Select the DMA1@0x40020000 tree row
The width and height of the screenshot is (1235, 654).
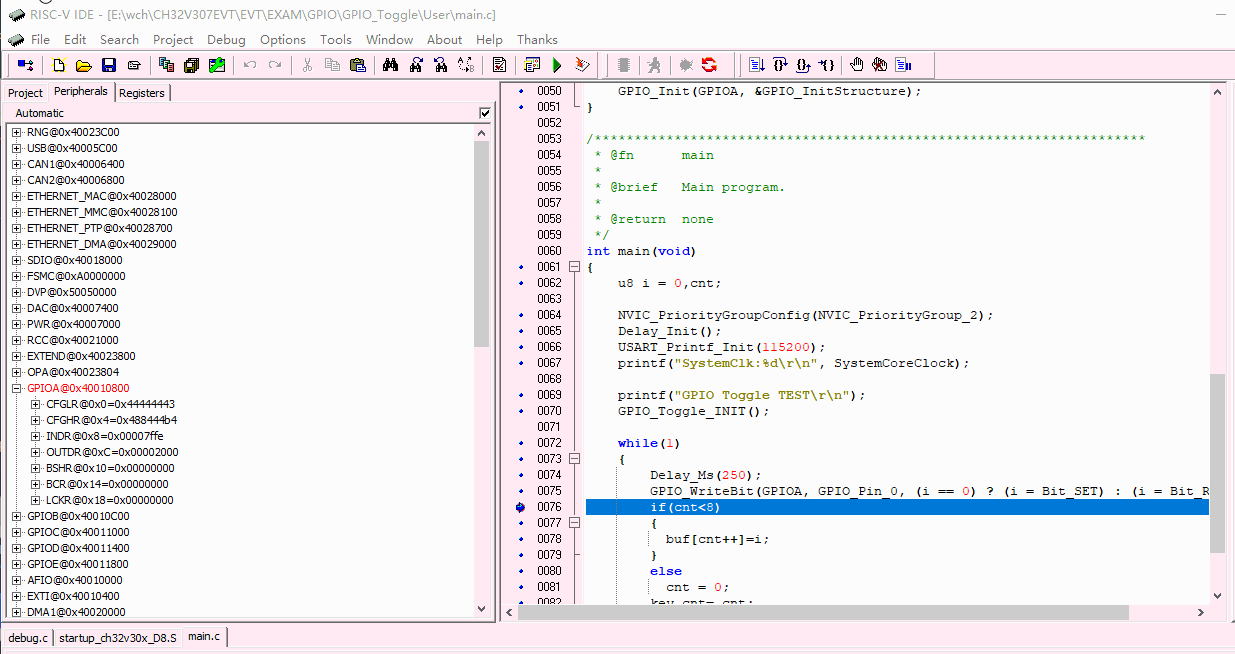coord(76,612)
